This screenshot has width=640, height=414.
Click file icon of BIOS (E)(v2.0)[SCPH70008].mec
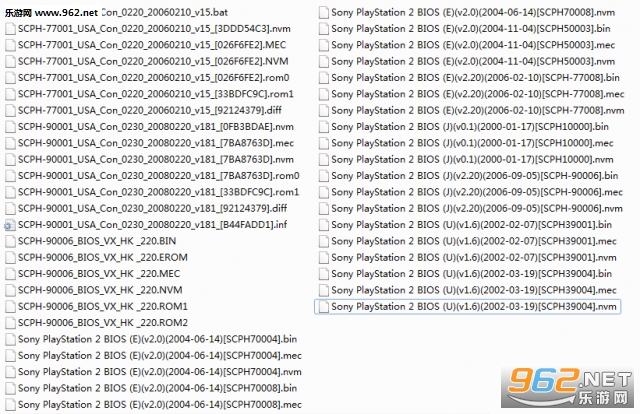pos(10,405)
